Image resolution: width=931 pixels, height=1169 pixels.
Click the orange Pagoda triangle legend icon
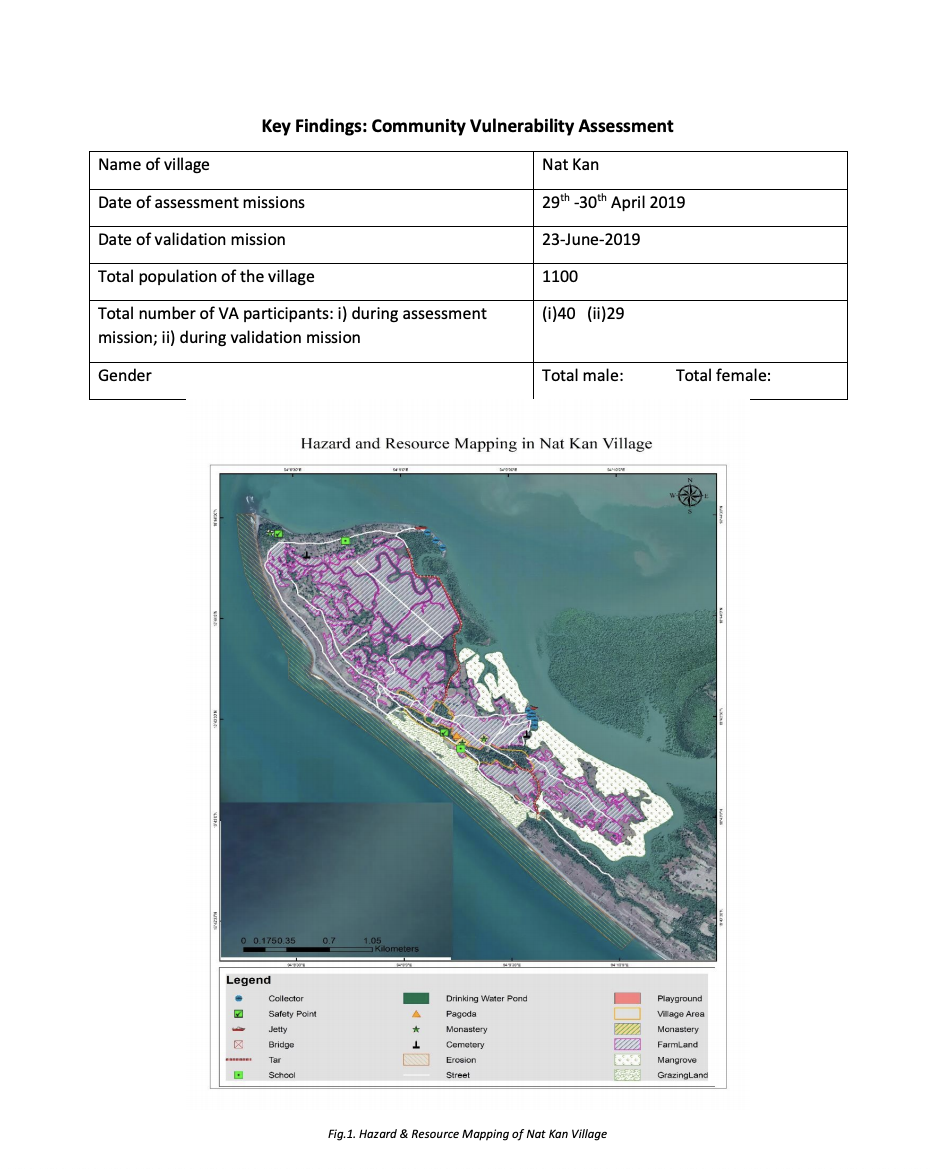click(416, 1014)
